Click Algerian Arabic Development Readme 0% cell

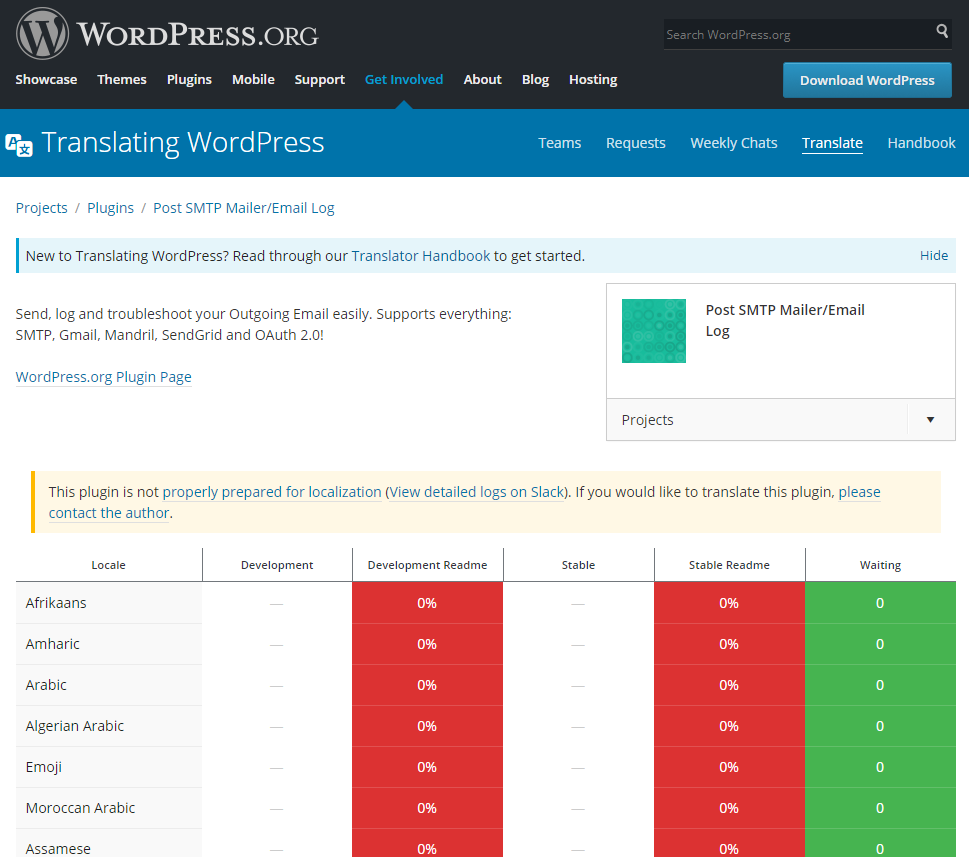click(427, 726)
